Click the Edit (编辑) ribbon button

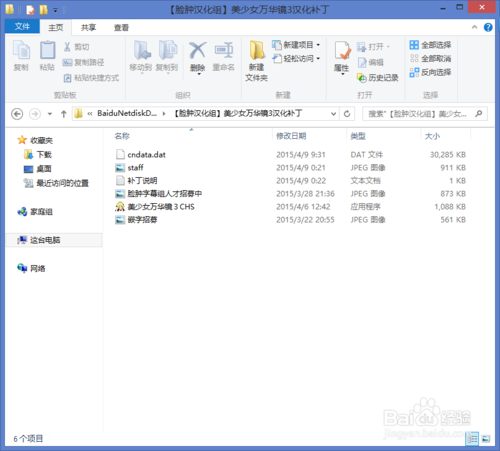pos(370,62)
